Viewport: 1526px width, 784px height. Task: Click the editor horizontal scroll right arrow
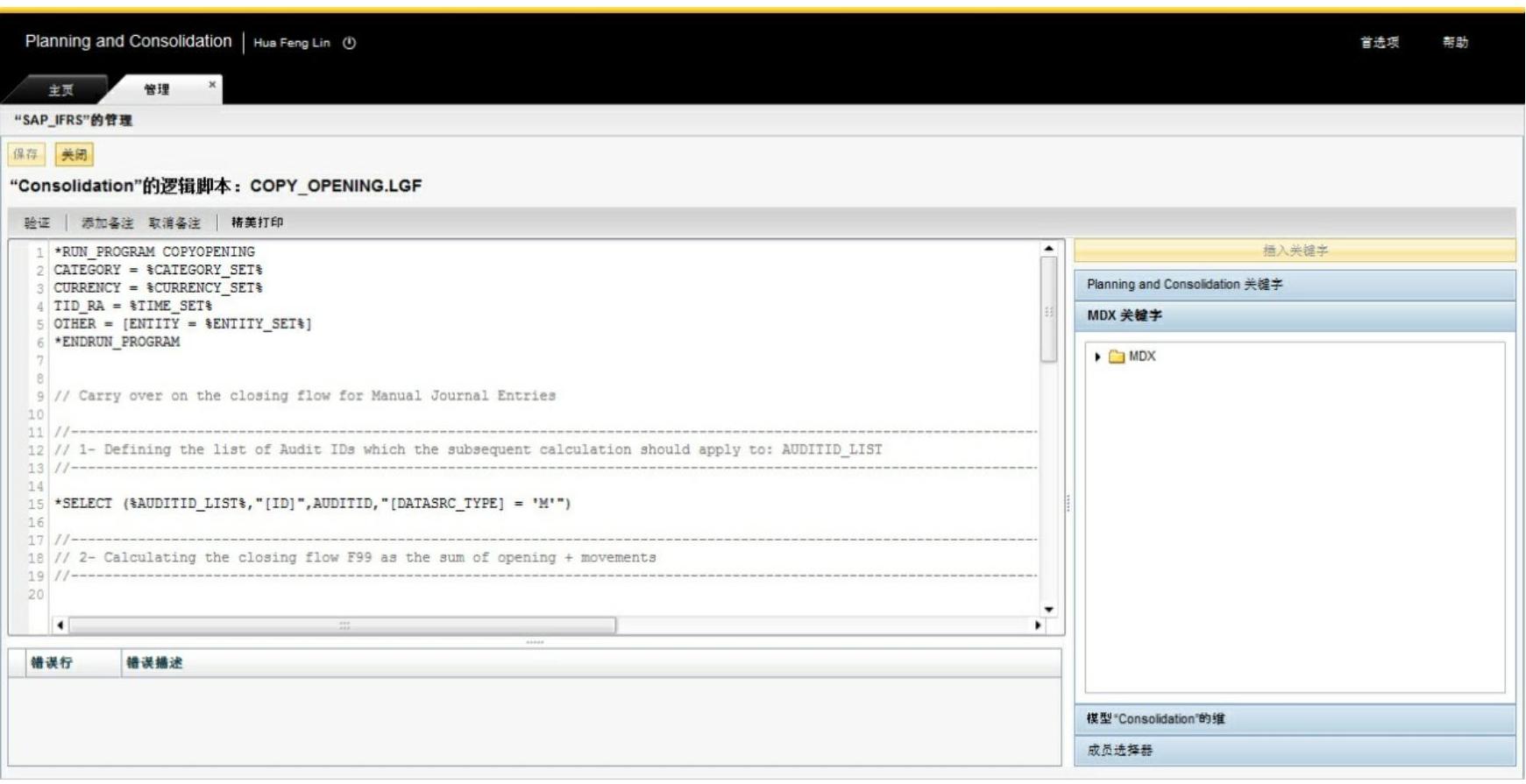click(x=1038, y=625)
